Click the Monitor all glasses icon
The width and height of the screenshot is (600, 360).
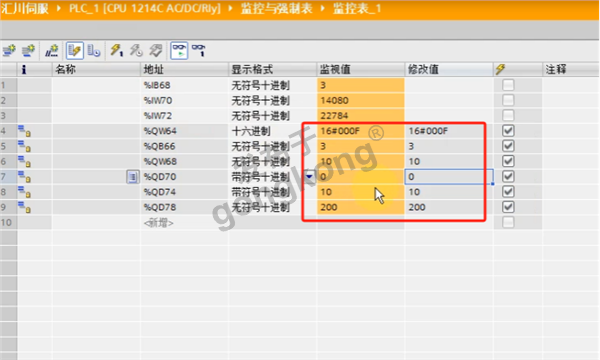click(179, 50)
